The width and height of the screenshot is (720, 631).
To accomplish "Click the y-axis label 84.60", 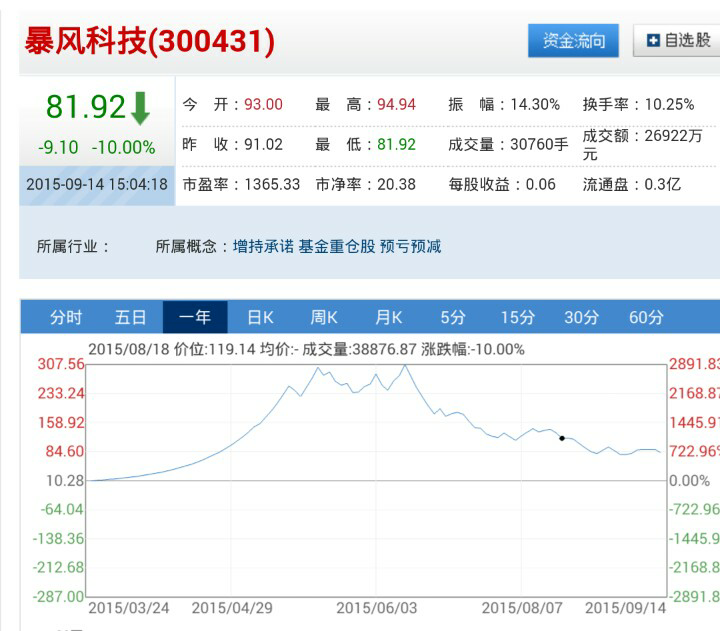I will coord(65,451).
